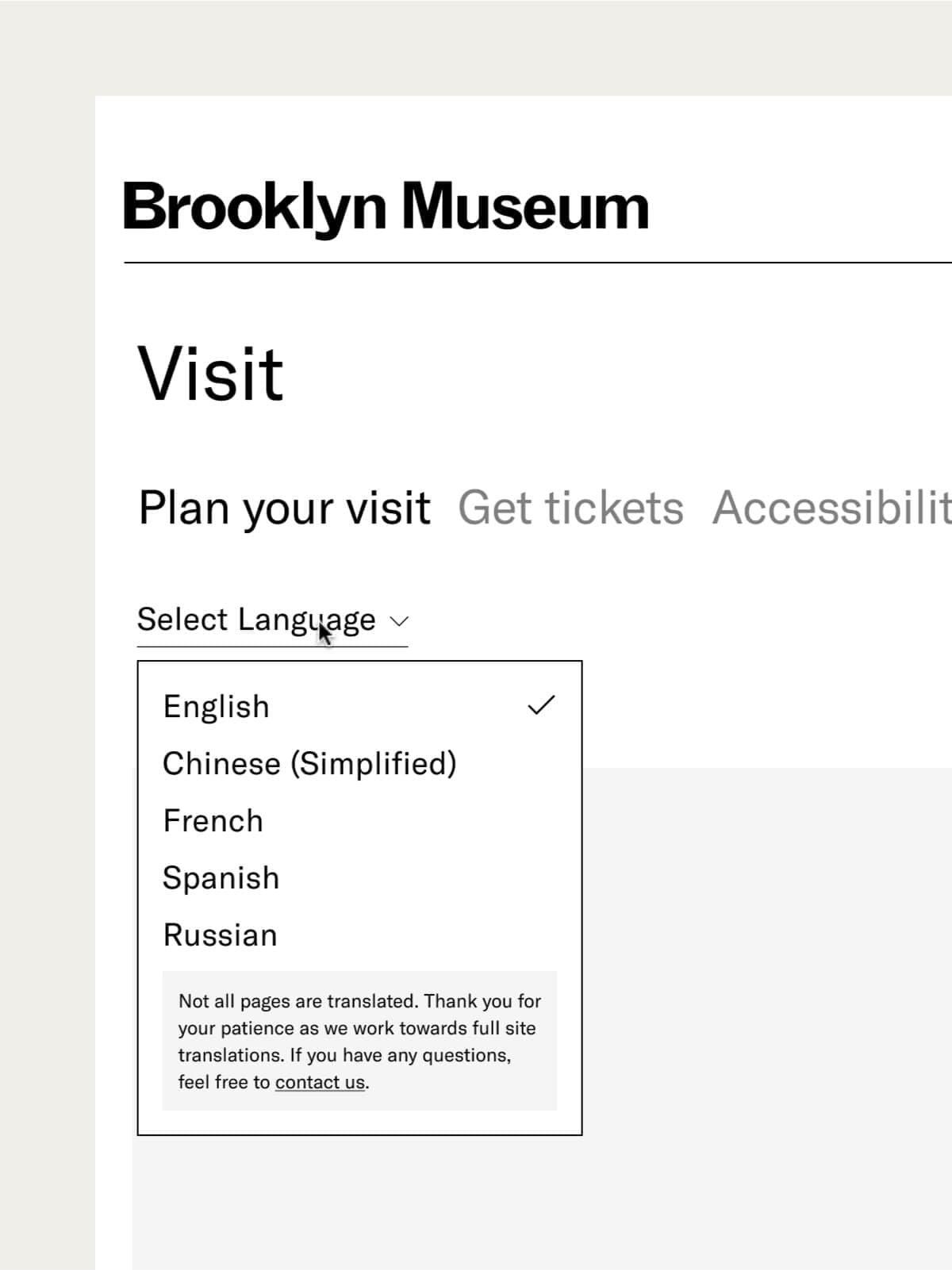Click the Brooklyn Museum logo
Image resolution: width=952 pixels, height=1270 pixels.
386,206
